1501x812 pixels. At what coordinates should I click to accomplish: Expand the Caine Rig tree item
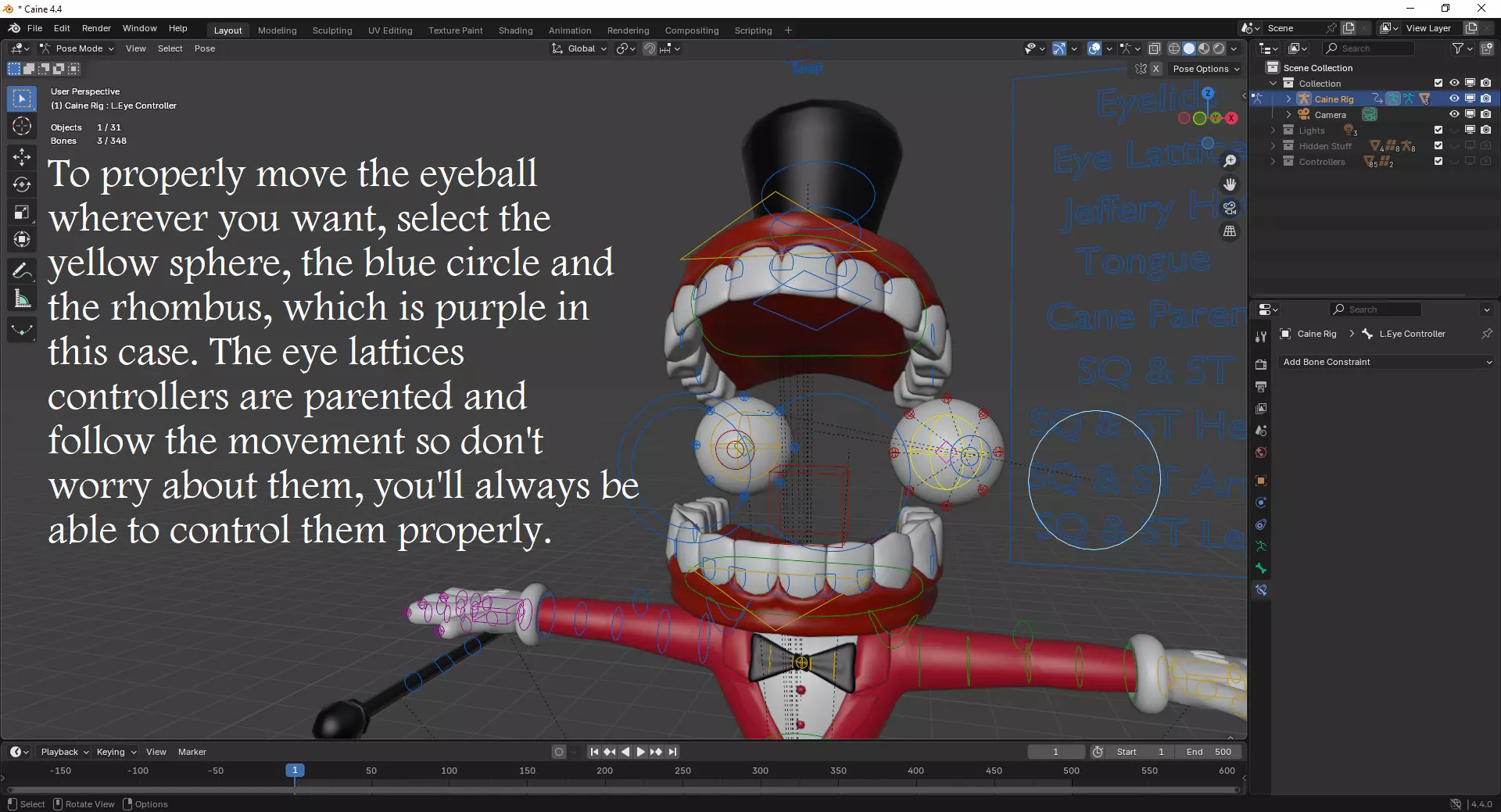1288,99
